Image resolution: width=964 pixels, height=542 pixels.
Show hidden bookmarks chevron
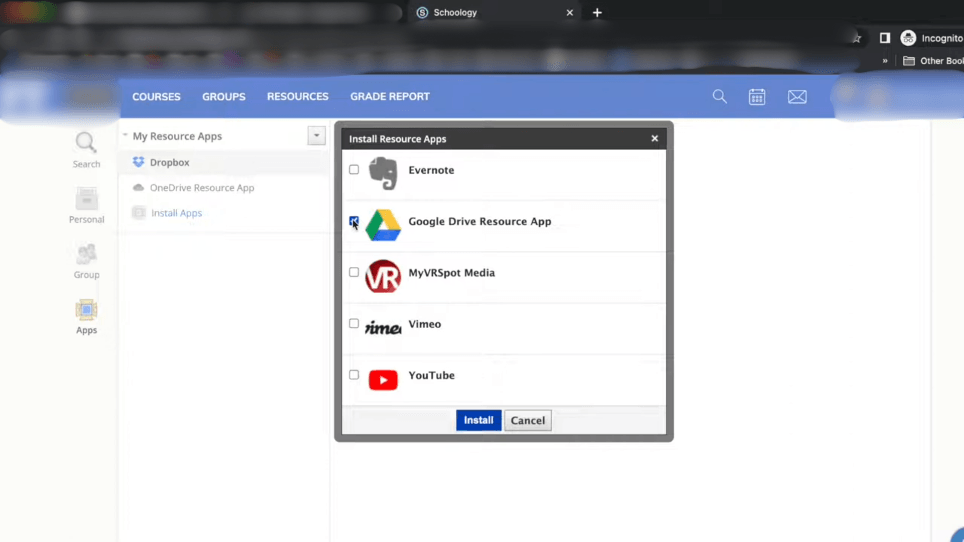pyautogui.click(x=885, y=61)
